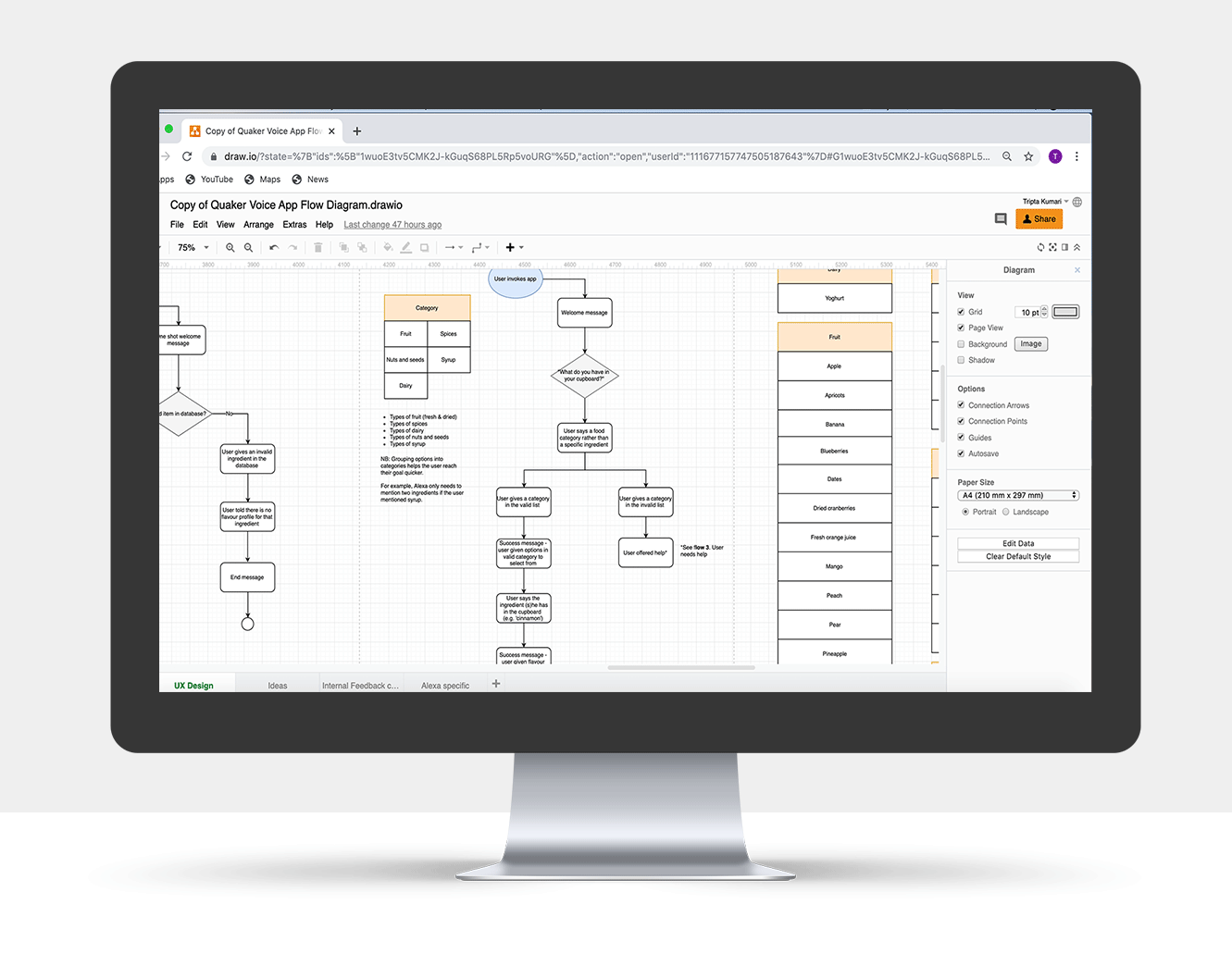Viewport: 1232px width, 954px height.
Task: Select Portrait orientation
Action: [965, 512]
